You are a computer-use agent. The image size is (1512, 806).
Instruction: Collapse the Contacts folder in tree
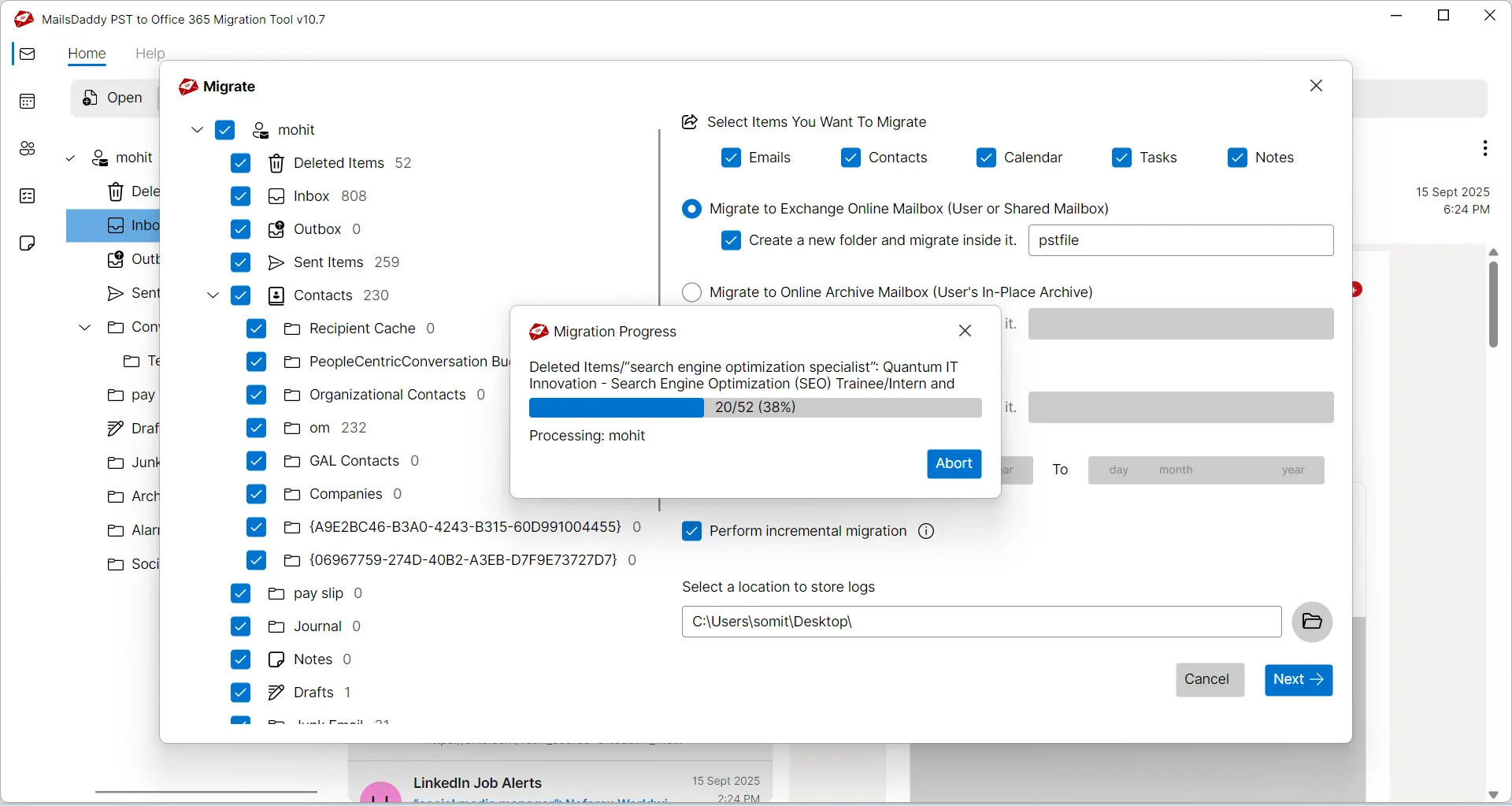[213, 296]
